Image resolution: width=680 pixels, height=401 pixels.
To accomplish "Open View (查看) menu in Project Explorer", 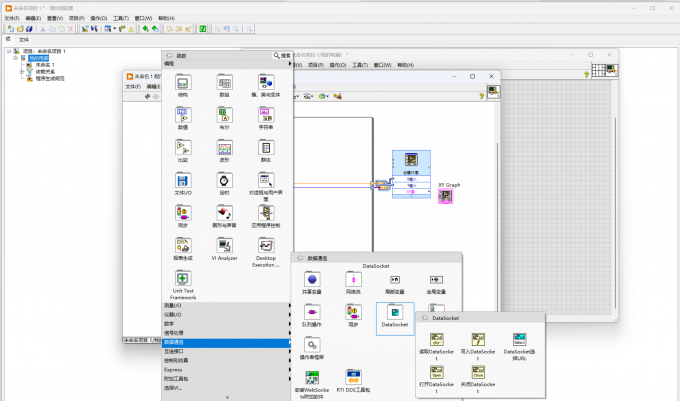I will coord(55,18).
